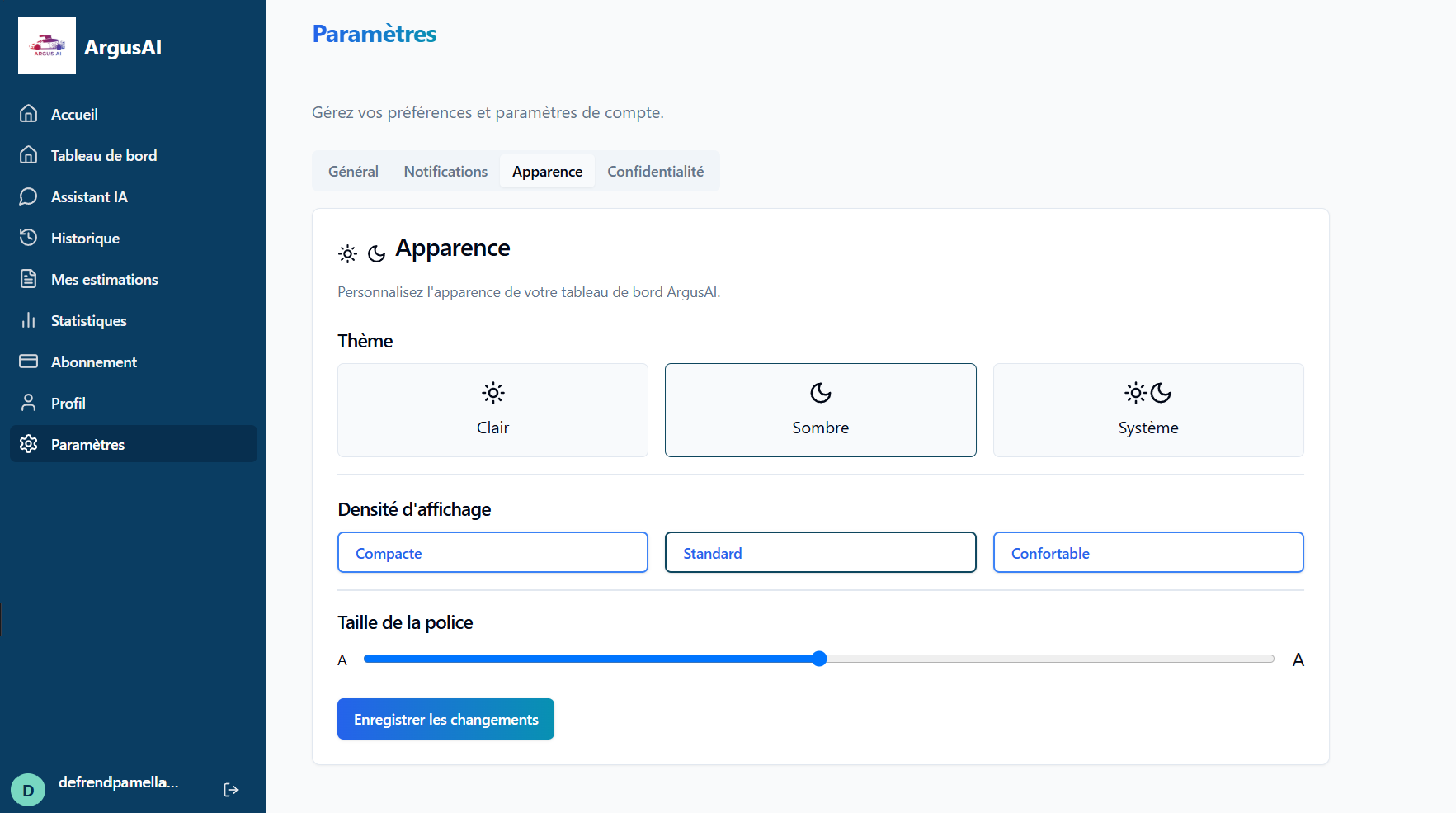Click the font size slider handle
The image size is (1456, 813).
click(x=819, y=659)
